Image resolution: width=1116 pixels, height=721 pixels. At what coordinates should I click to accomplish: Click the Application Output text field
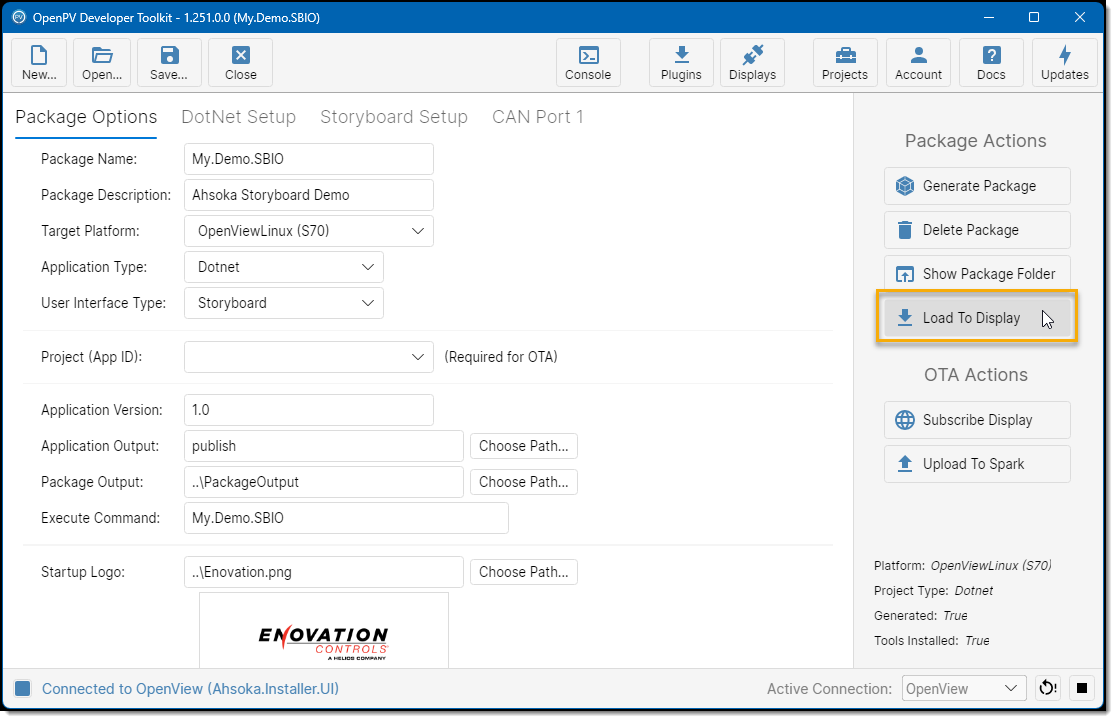point(324,446)
